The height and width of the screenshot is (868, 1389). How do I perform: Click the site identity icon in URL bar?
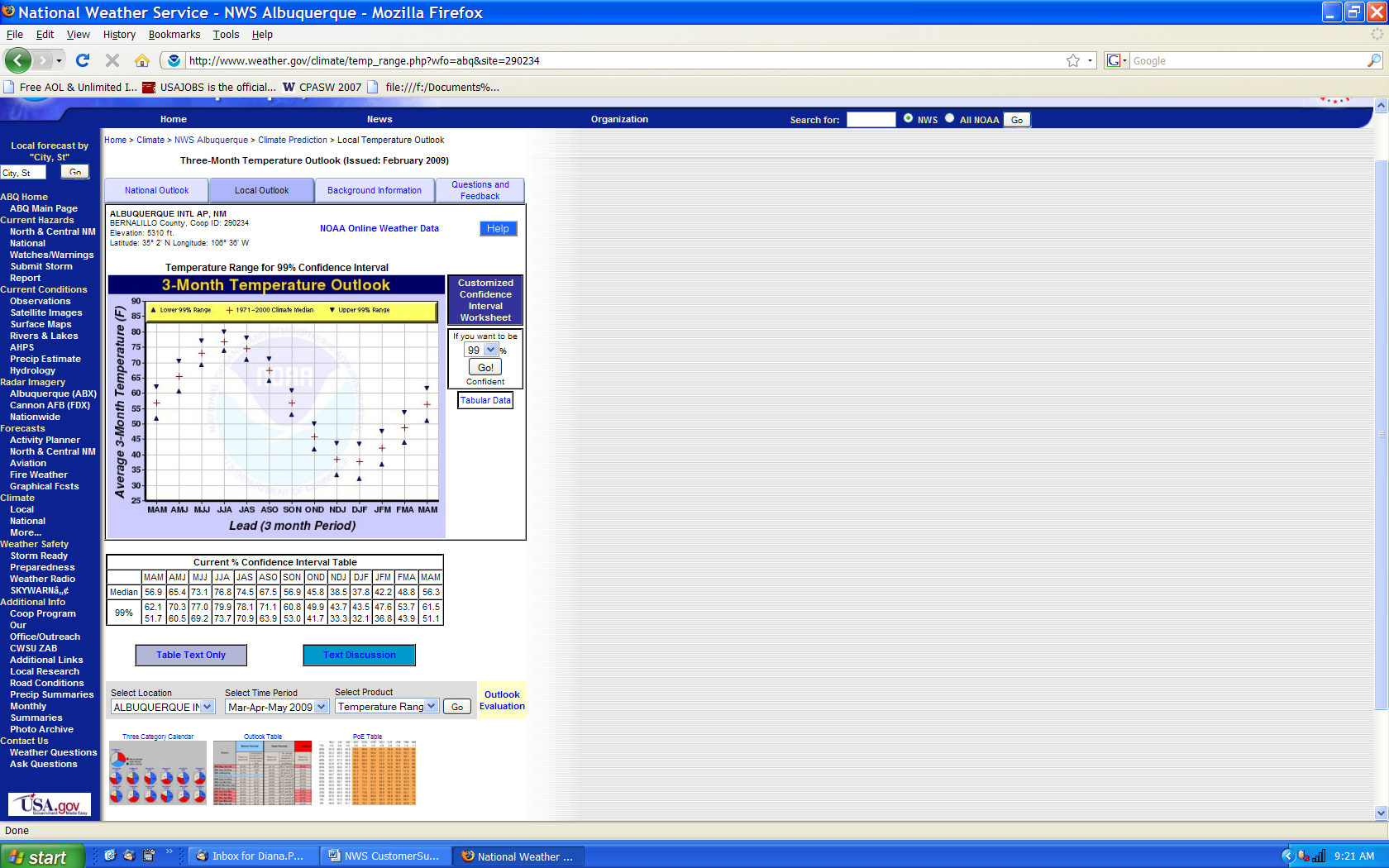[174, 60]
